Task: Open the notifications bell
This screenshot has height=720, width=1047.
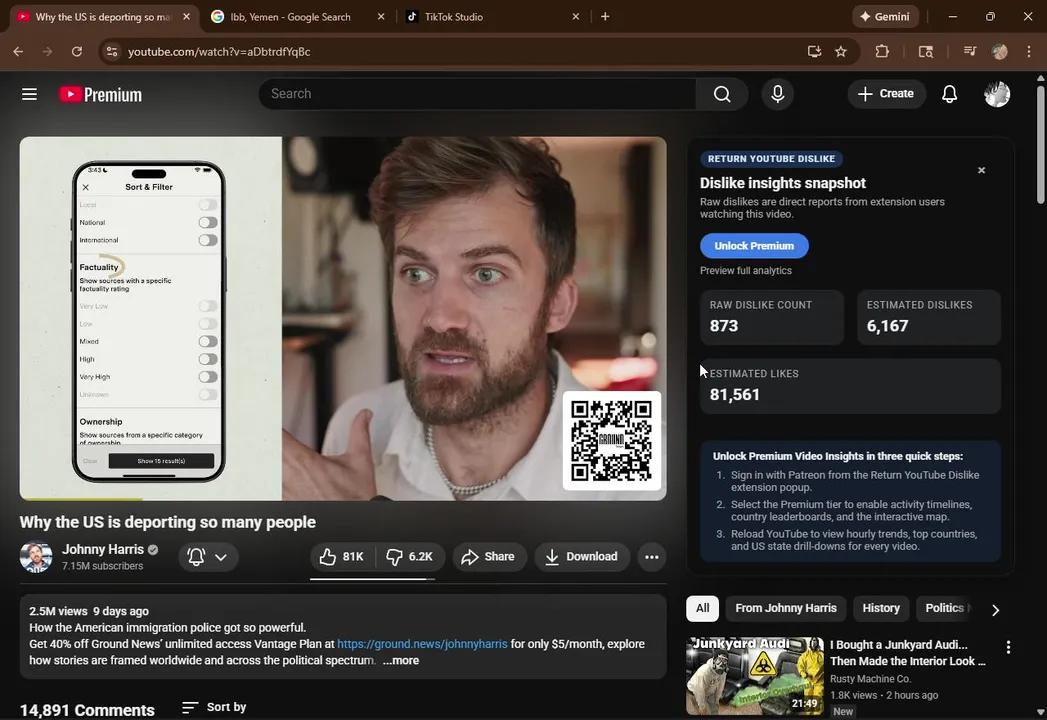Action: pos(950,94)
